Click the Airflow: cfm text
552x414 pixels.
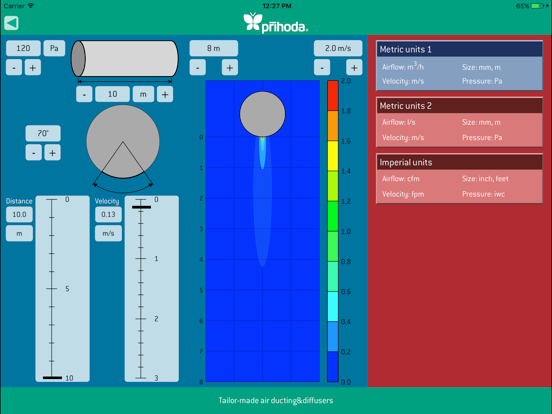pyautogui.click(x=401, y=179)
